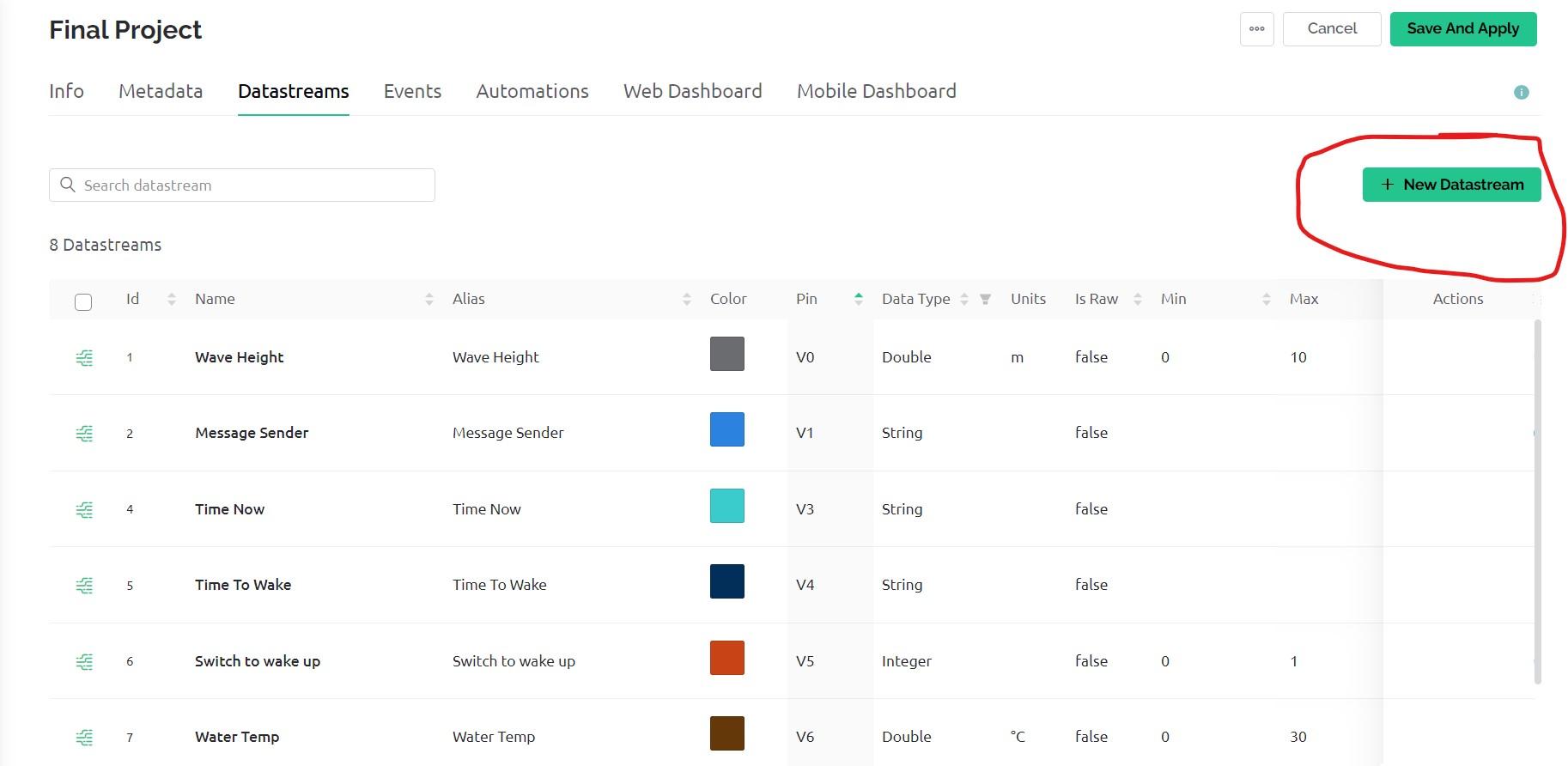The image size is (1568, 766).
Task: Sort the table by Pin column arrows
Action: click(858, 299)
